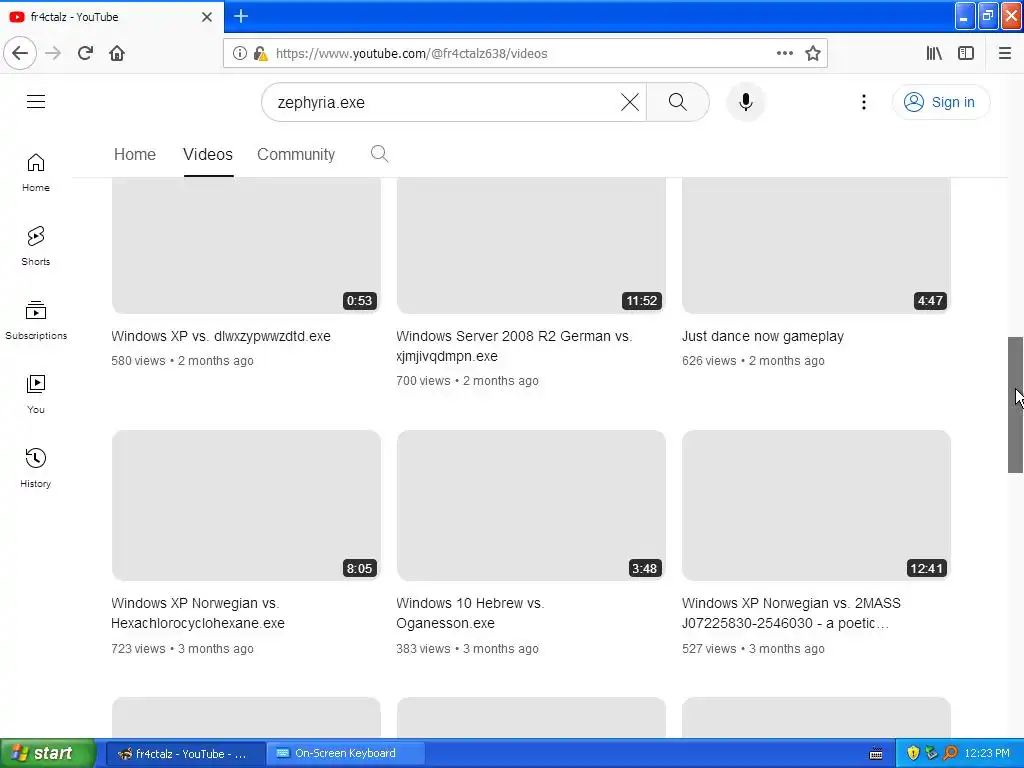Open video thumbnail with 8:05 duration

pyautogui.click(x=246, y=505)
